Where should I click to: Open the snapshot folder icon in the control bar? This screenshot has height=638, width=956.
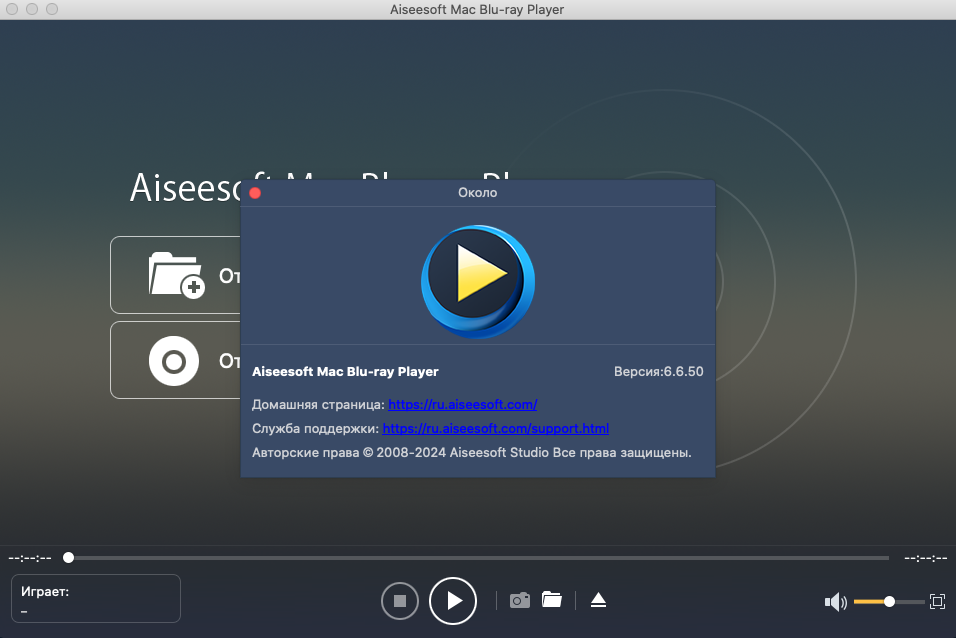tap(551, 599)
